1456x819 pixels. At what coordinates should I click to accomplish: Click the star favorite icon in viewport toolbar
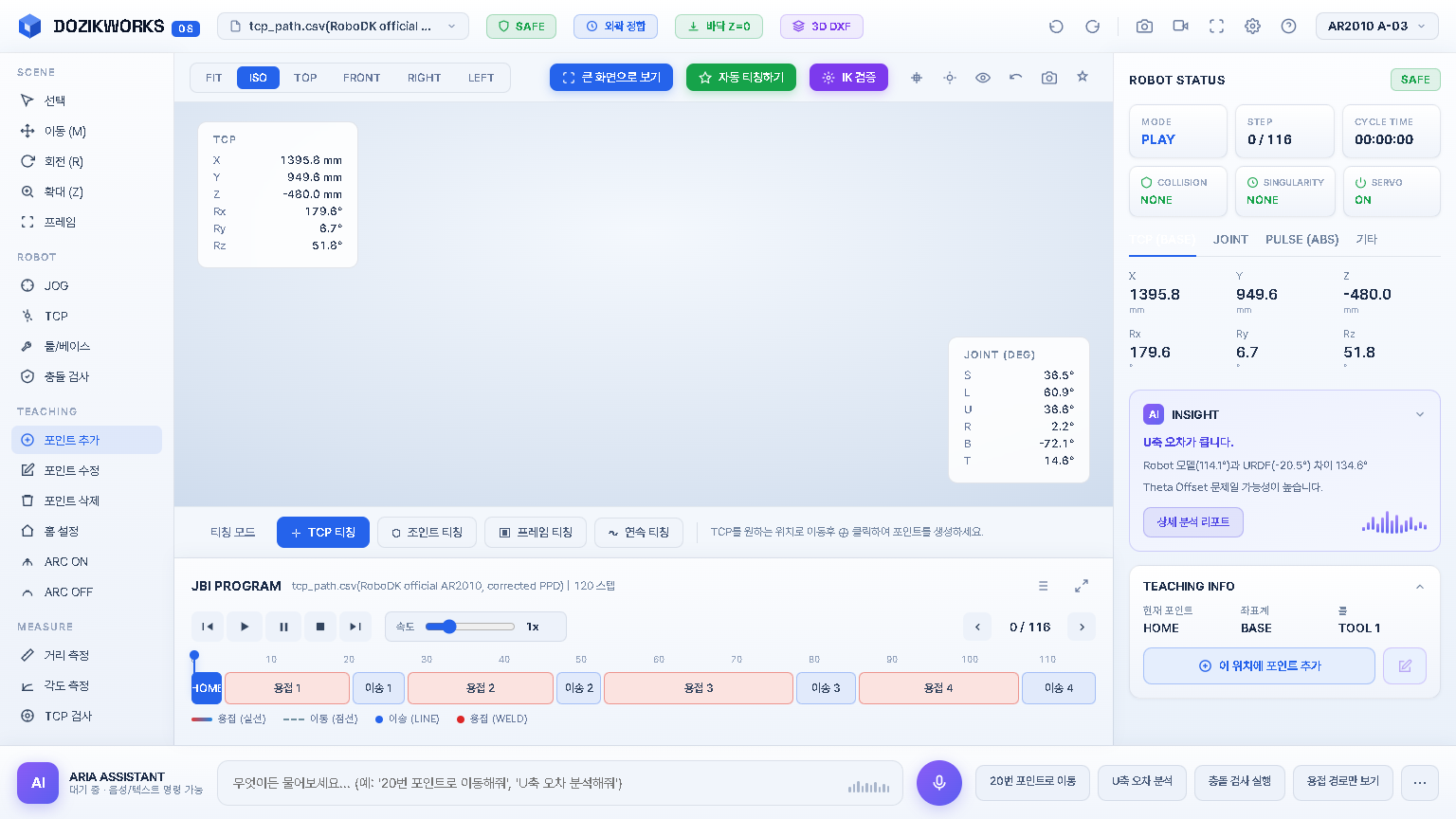[1083, 77]
